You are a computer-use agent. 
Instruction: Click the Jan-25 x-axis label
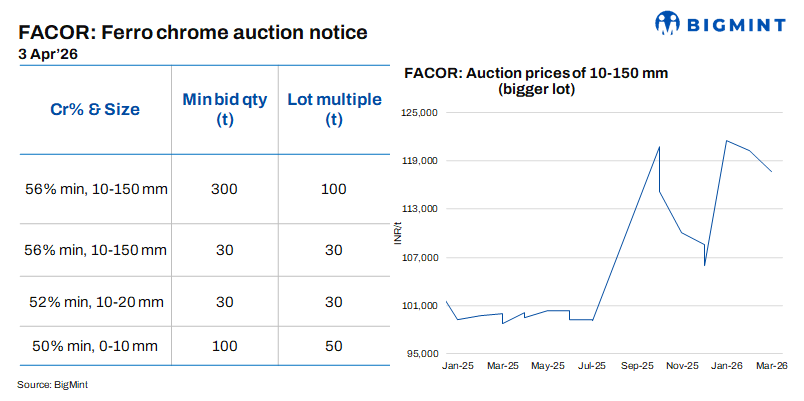(x=456, y=368)
